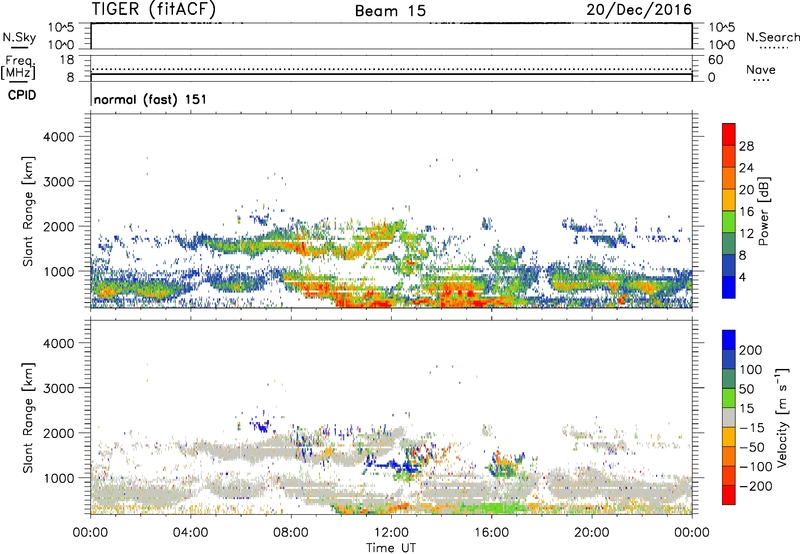
Task: Click the '-100' velocity colorbar tick label
Action: tap(755, 467)
